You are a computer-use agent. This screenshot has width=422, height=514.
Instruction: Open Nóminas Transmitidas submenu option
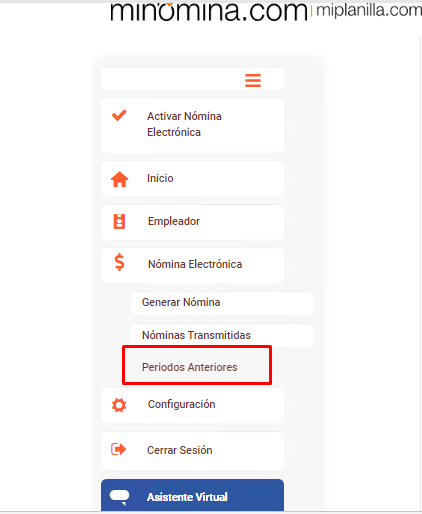coord(222,335)
